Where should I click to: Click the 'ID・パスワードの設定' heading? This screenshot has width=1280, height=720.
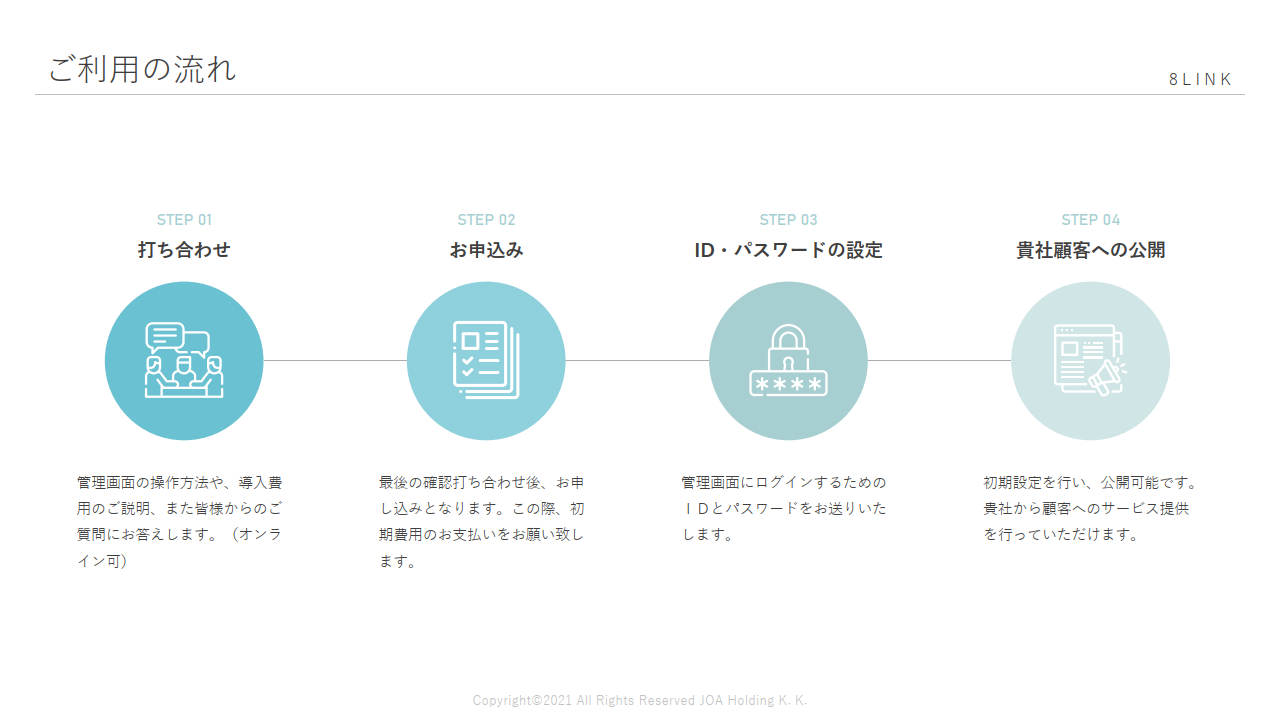[788, 250]
